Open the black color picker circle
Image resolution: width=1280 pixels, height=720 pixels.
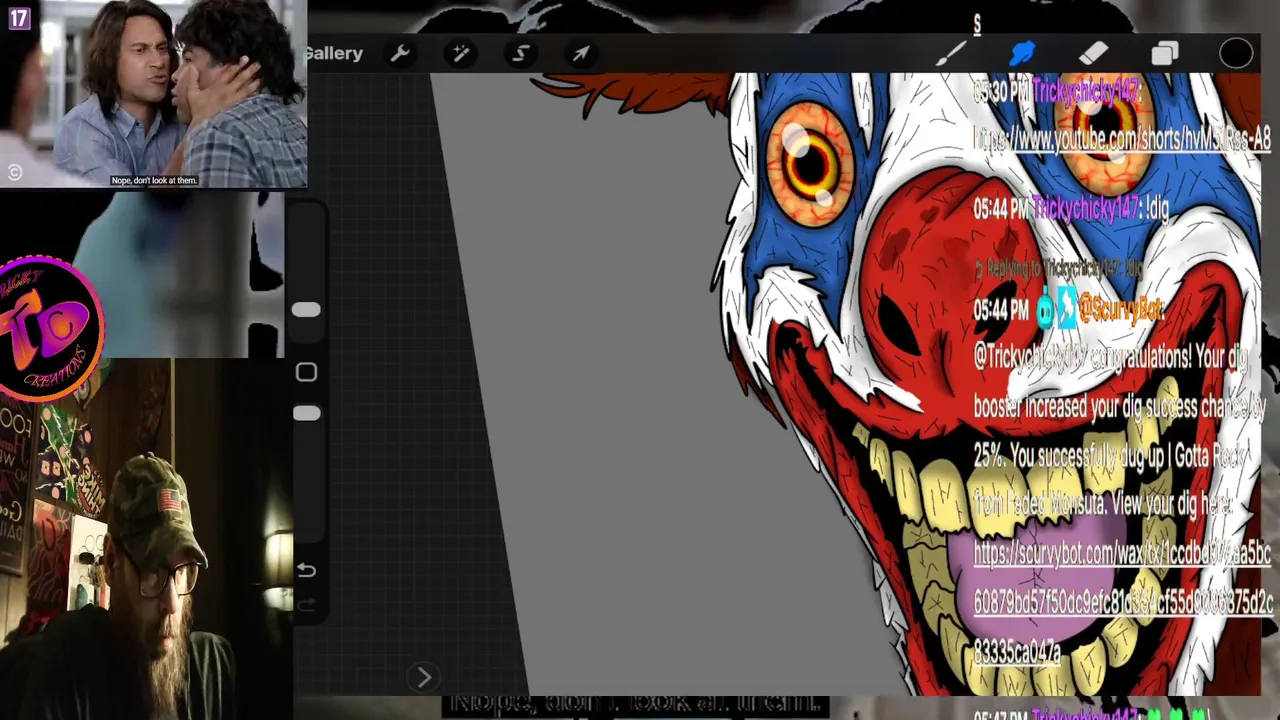(1236, 54)
